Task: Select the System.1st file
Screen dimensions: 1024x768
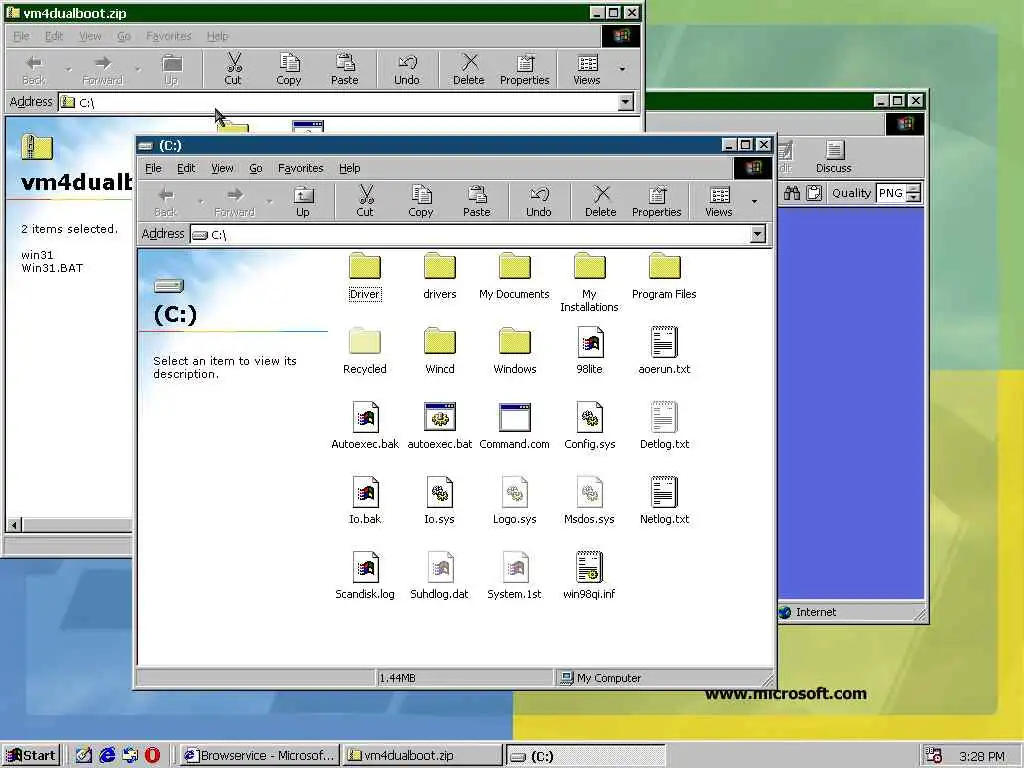Action: 515,576
